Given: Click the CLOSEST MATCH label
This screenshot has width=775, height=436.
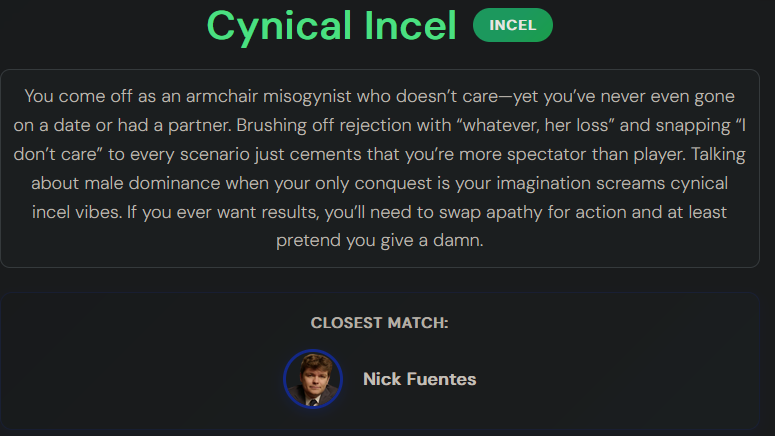Looking at the screenshot, I should coord(379,323).
